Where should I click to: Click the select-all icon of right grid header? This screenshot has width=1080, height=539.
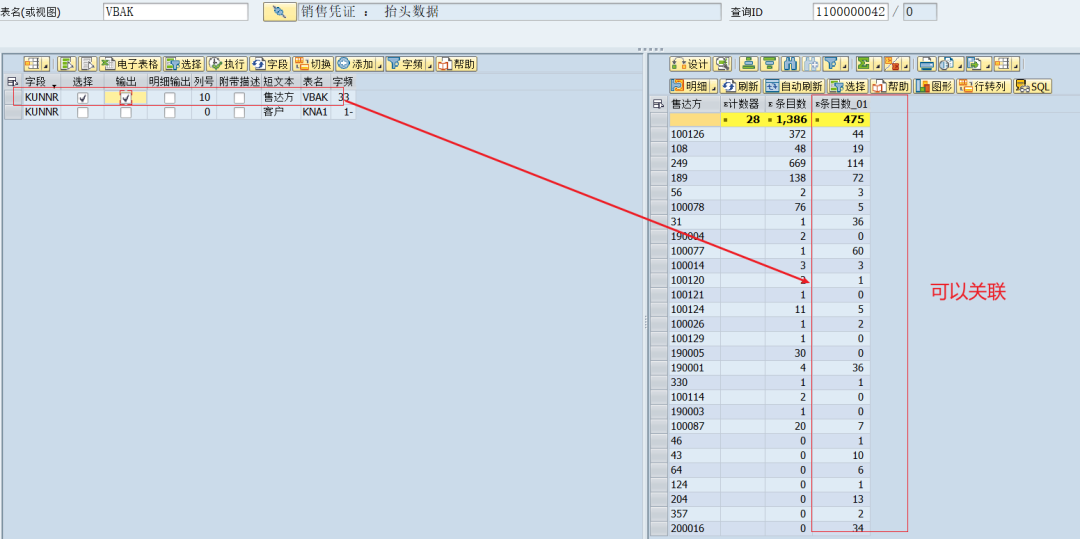pos(659,104)
